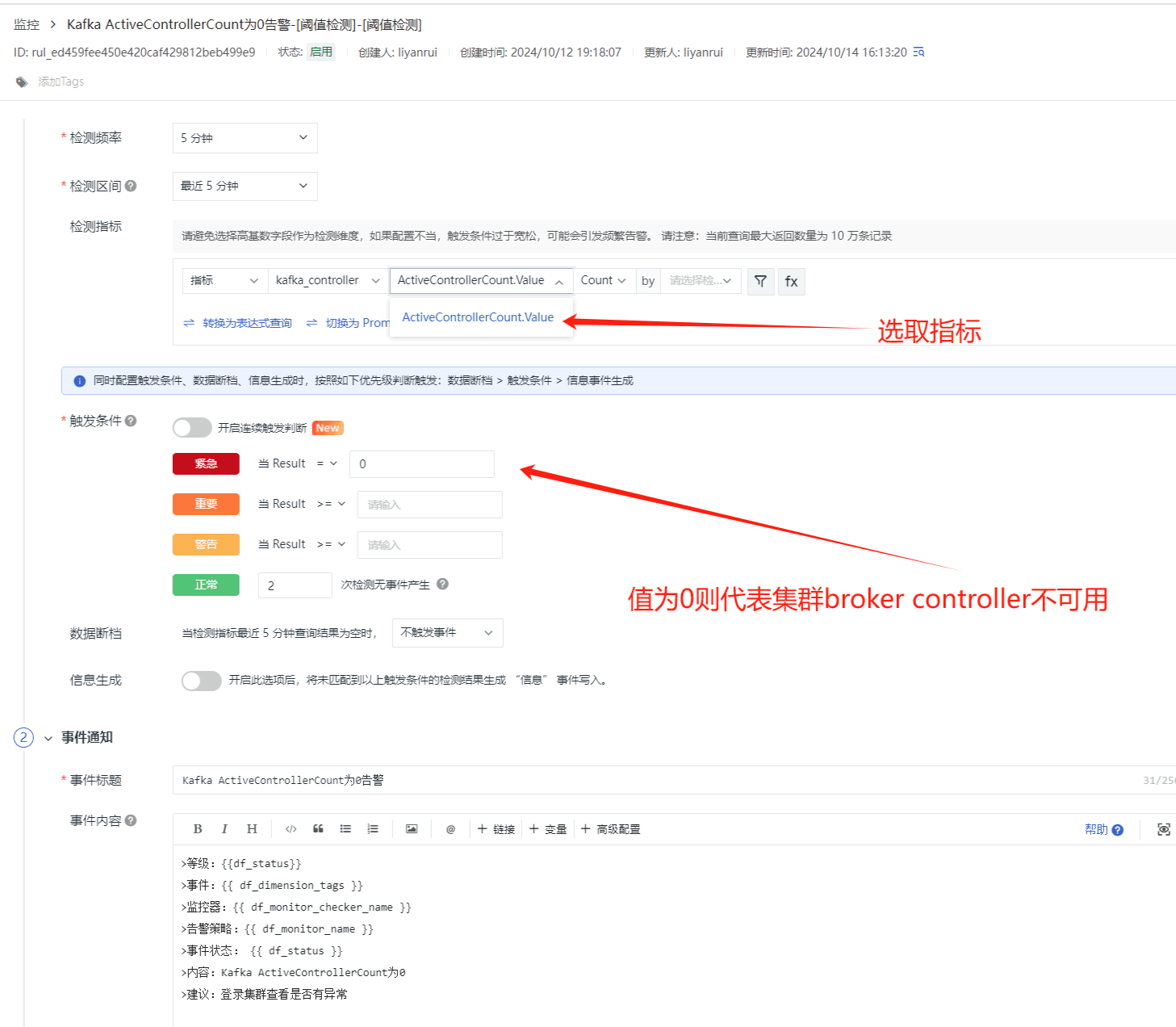Click the 正常 count input containing 2
The height and width of the screenshot is (1027, 1176).
295,585
